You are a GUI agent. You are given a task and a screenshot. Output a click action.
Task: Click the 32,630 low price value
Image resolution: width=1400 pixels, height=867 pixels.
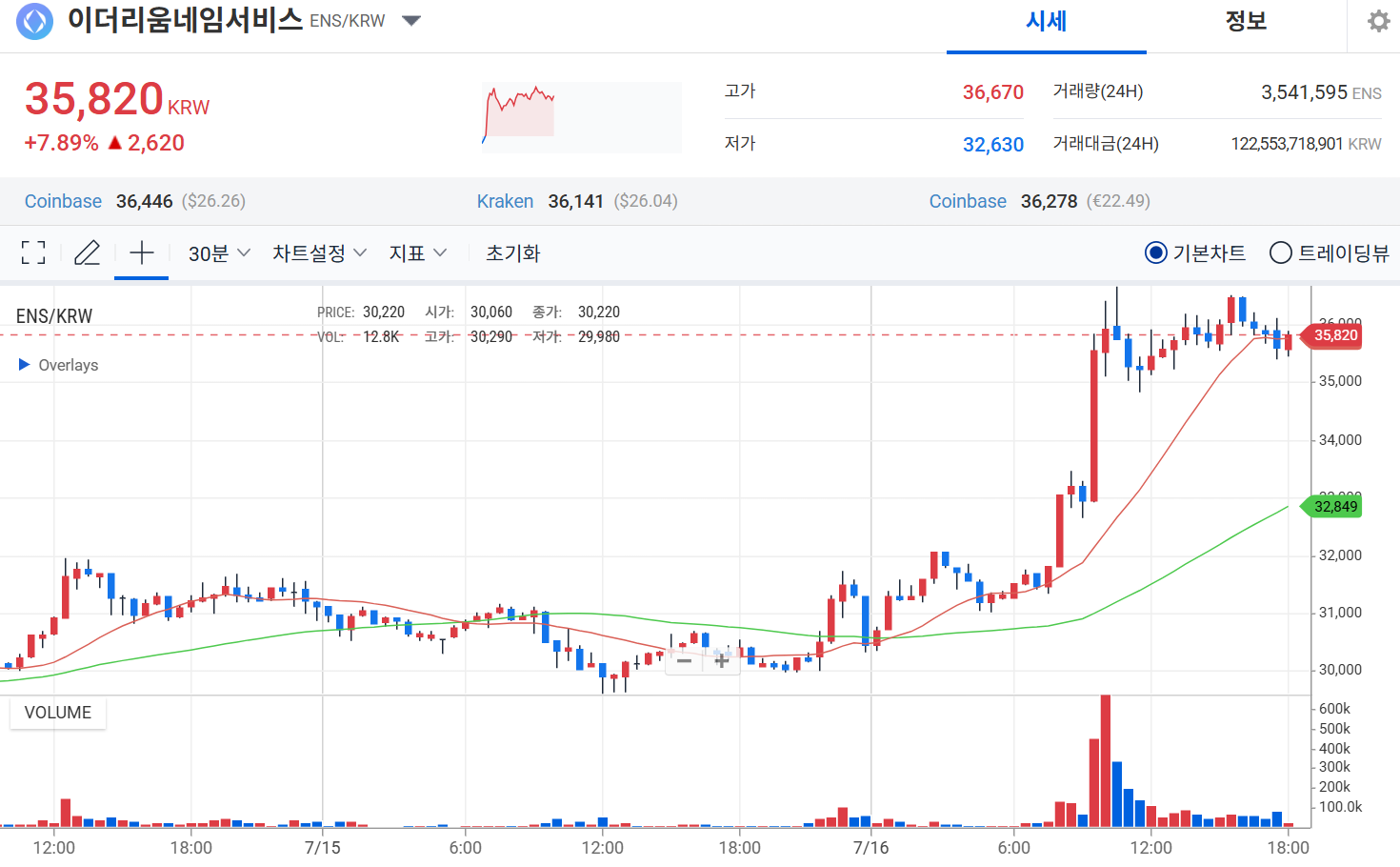pos(992,145)
